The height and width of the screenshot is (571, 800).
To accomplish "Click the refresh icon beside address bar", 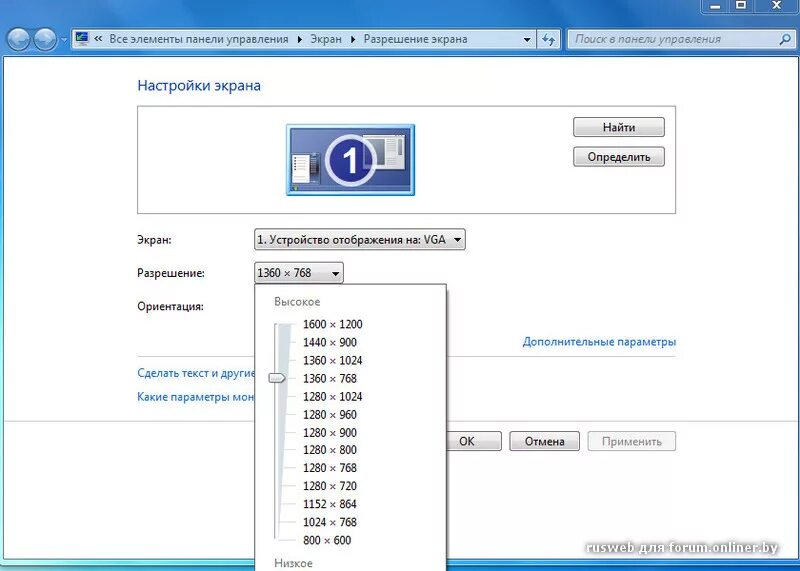I will click(x=548, y=39).
